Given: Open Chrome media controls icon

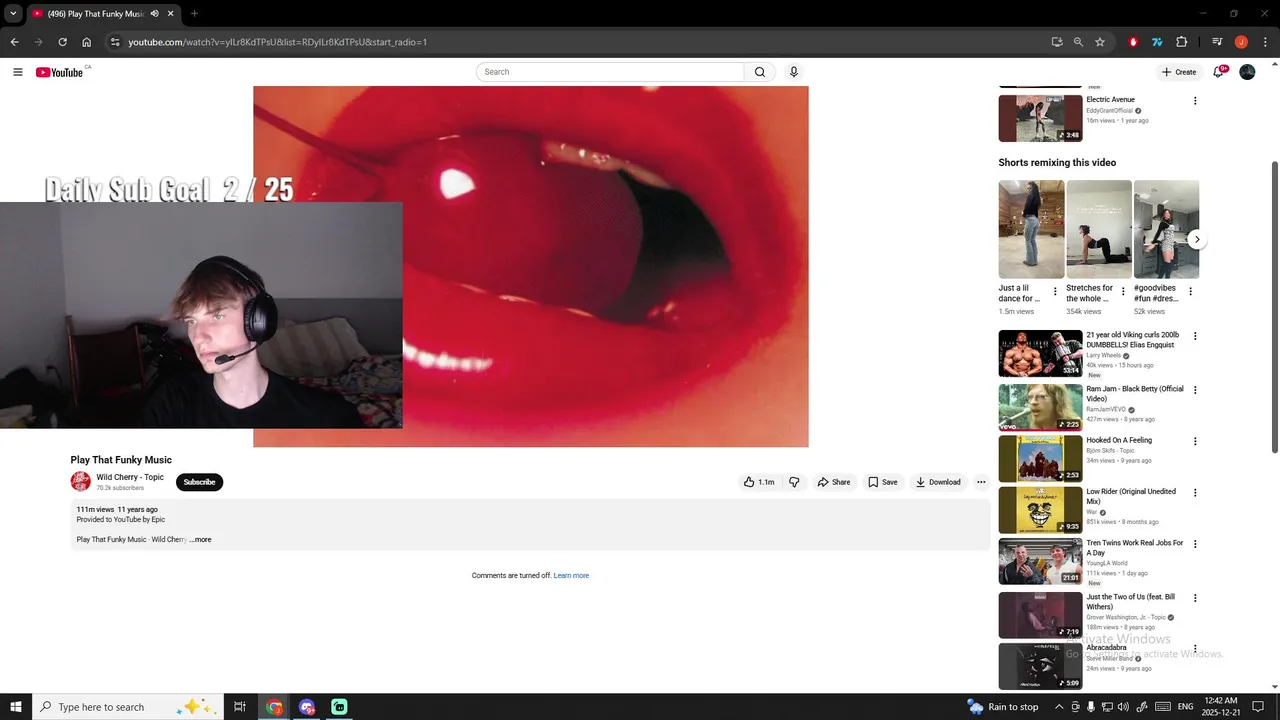Looking at the screenshot, I should coord(1217,42).
